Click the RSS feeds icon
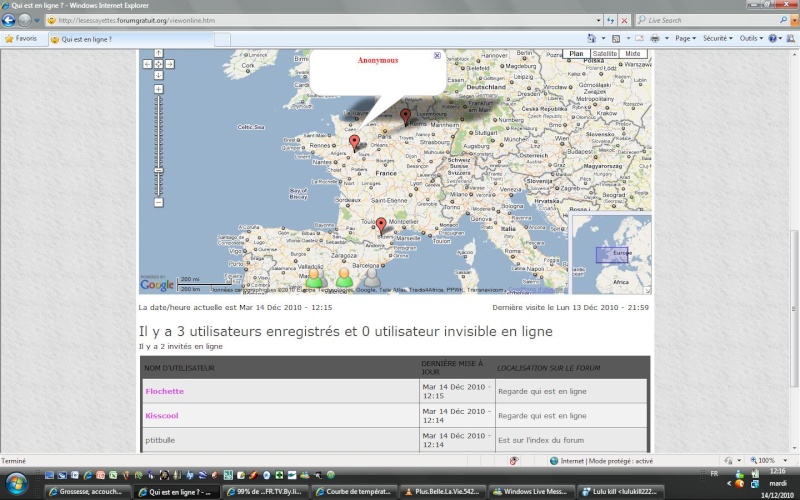The height and width of the screenshot is (500, 800). click(616, 38)
